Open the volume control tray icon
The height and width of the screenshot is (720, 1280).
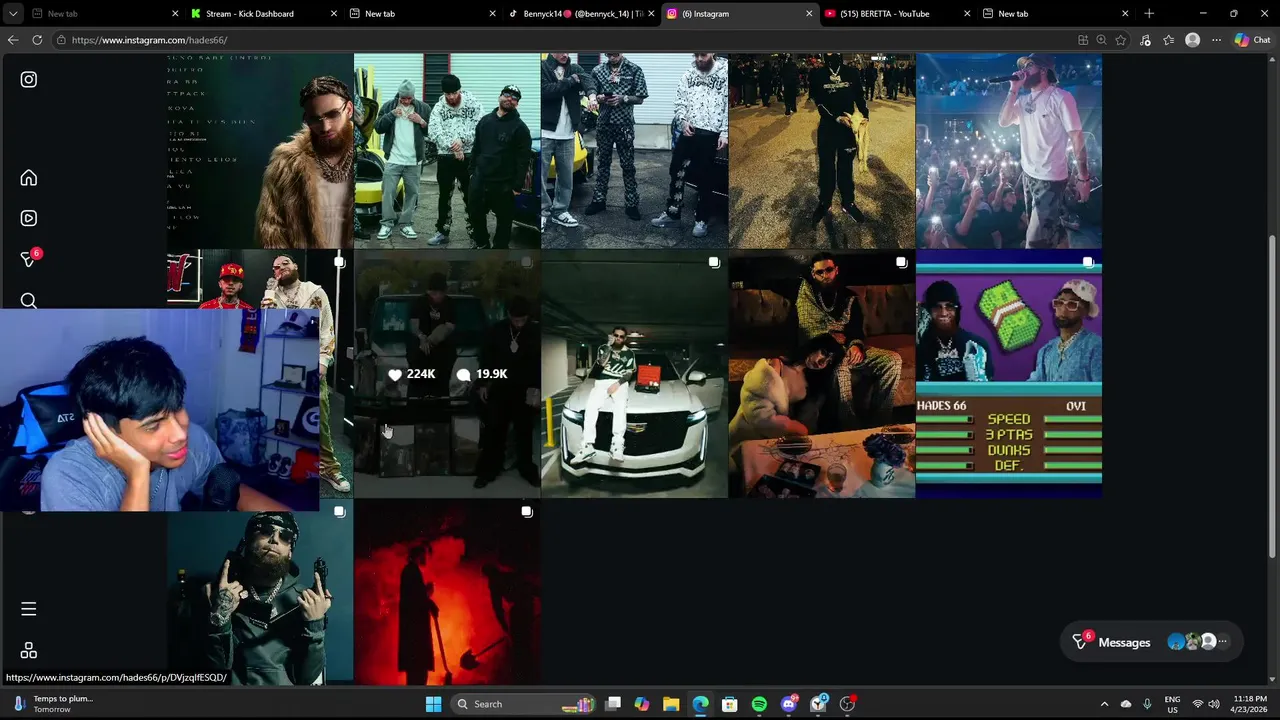pyautogui.click(x=1213, y=704)
